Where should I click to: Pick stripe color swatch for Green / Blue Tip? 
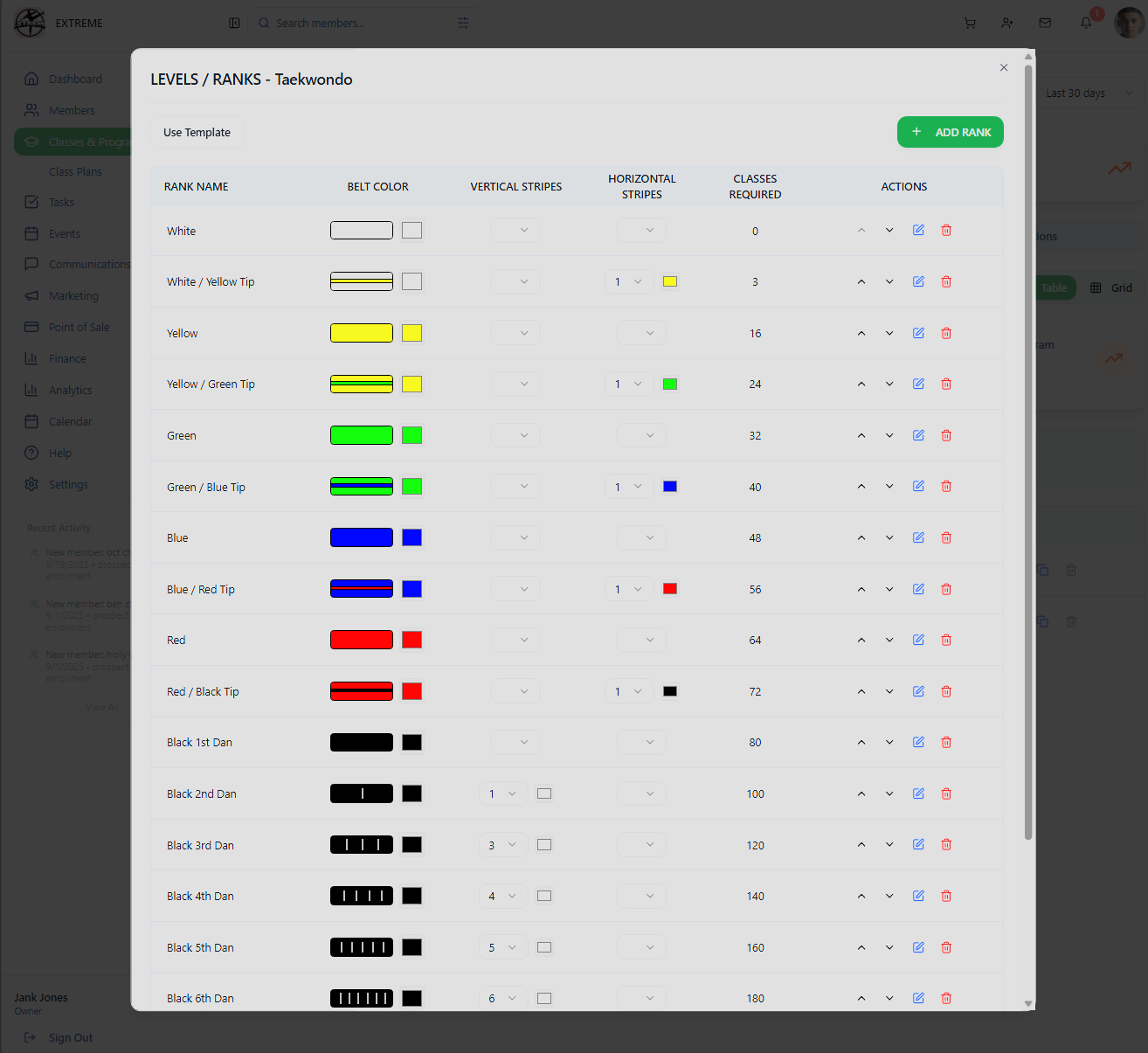670,486
